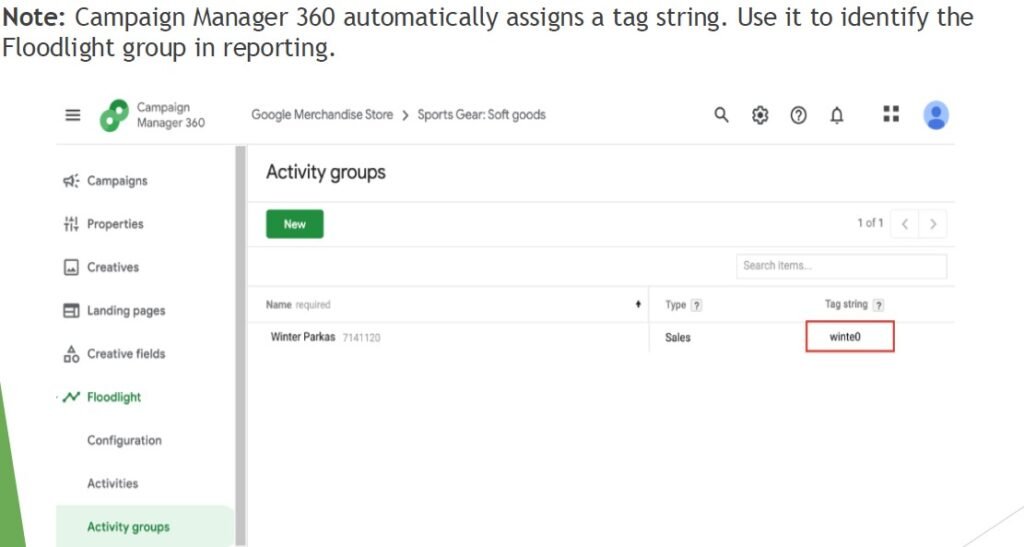Open the Winter Parkas activity group
This screenshot has width=1024, height=547.
click(302, 337)
